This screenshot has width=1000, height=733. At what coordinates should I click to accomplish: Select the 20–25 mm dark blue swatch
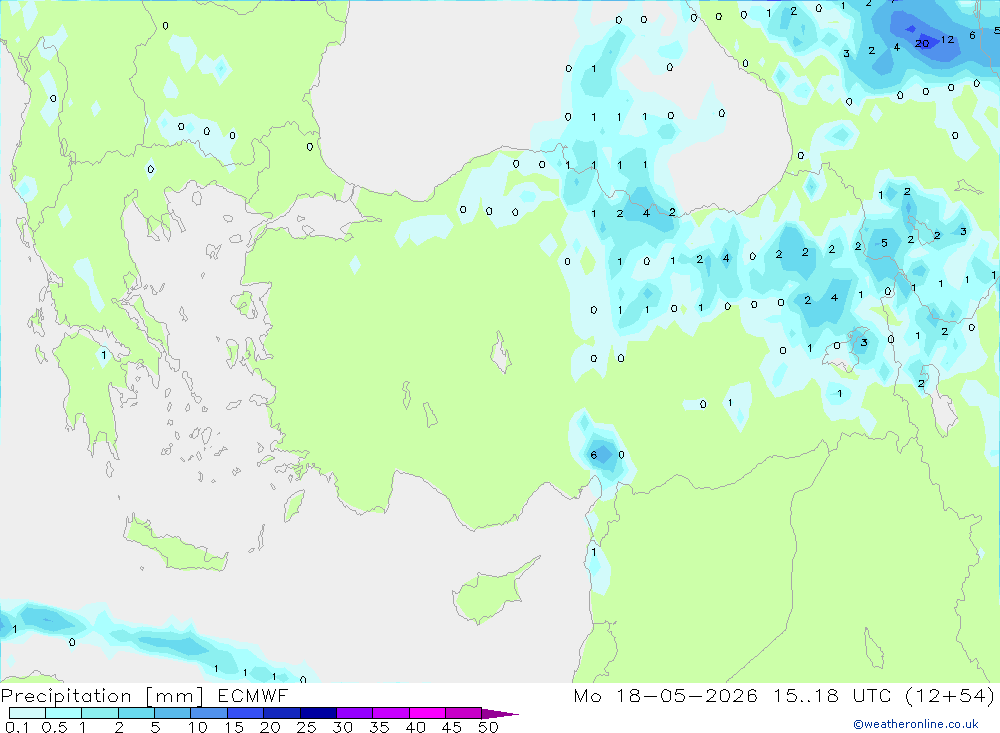[281, 713]
